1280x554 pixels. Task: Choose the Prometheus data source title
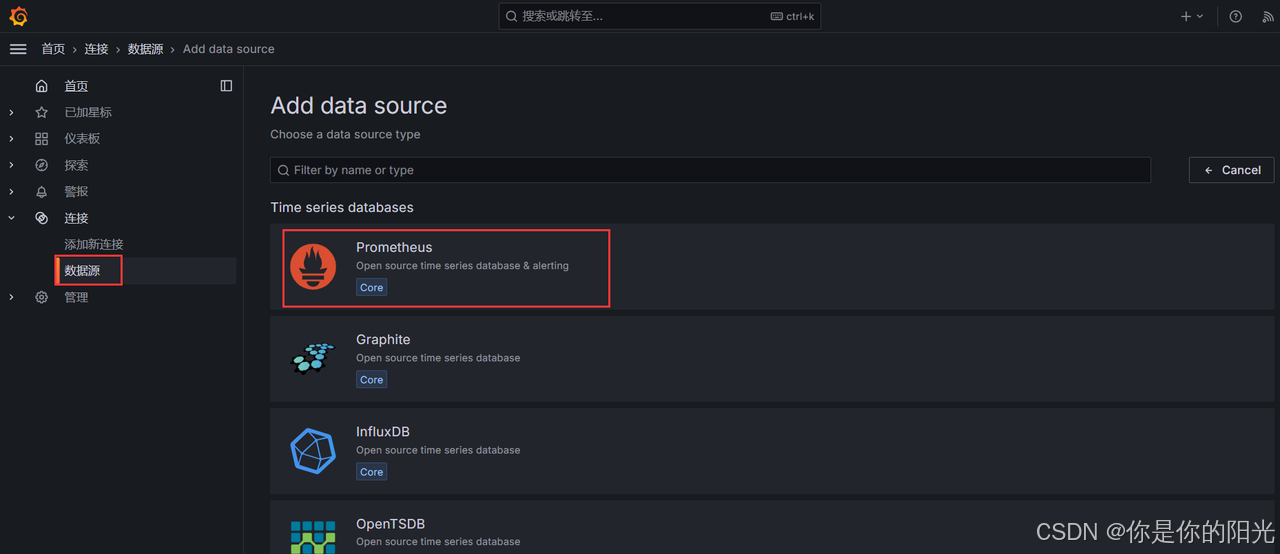394,247
